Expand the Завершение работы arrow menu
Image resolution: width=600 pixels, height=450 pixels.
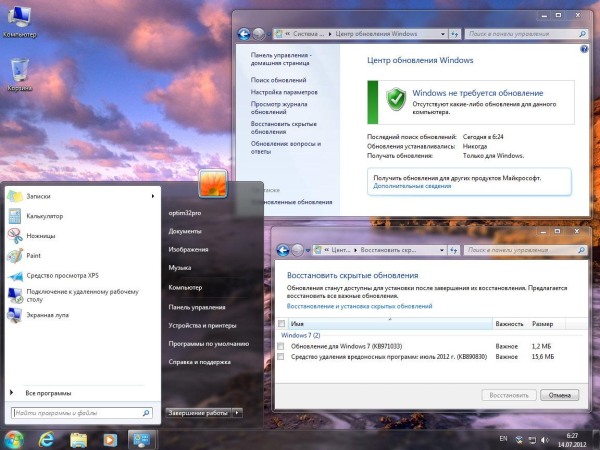(238, 412)
